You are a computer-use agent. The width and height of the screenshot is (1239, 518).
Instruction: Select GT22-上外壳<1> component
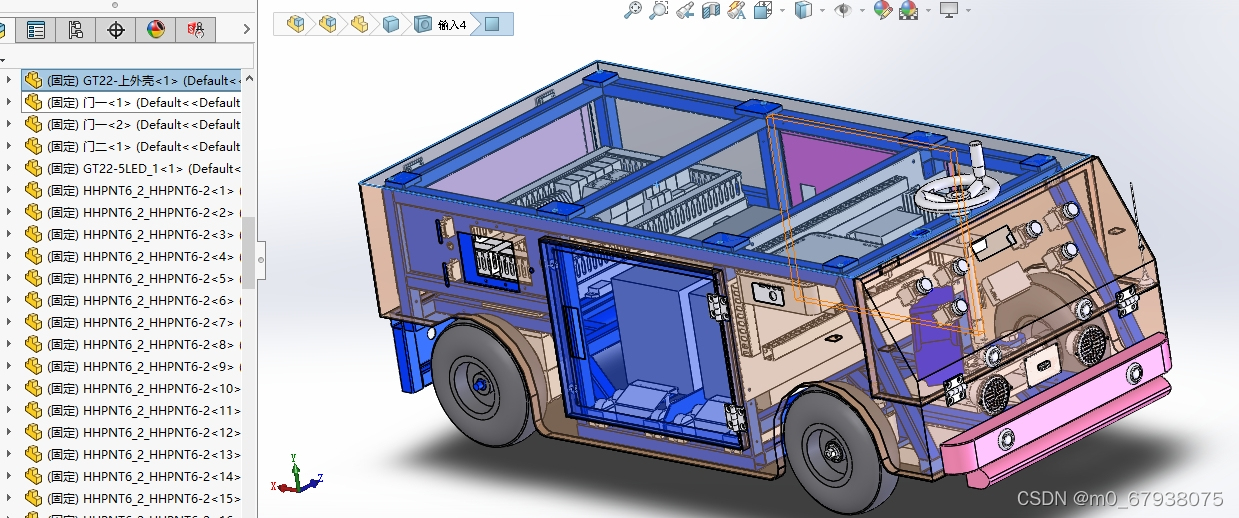coord(132,80)
